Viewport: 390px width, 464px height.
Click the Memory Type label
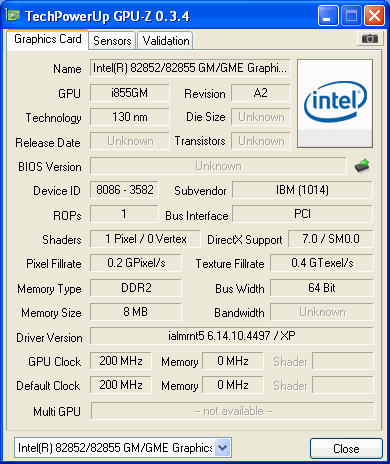(x=49, y=289)
